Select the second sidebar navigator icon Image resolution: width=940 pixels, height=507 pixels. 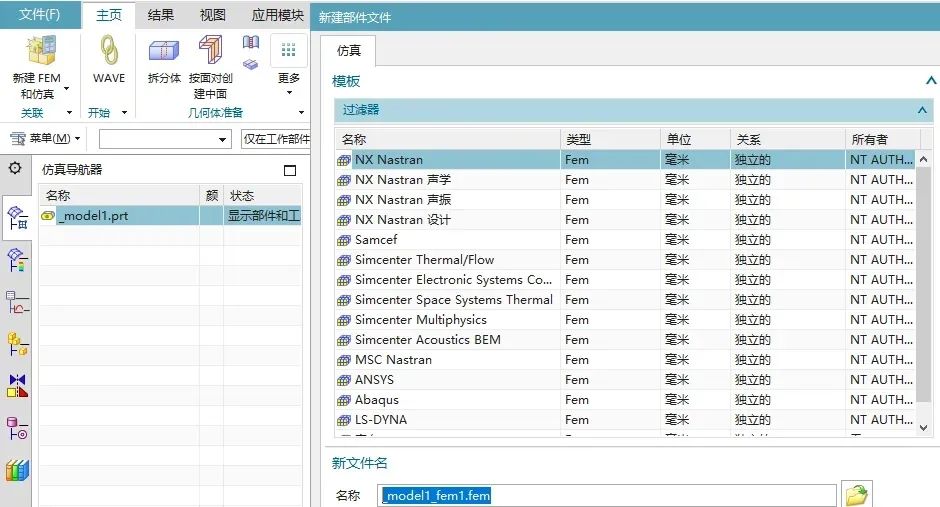point(17,261)
